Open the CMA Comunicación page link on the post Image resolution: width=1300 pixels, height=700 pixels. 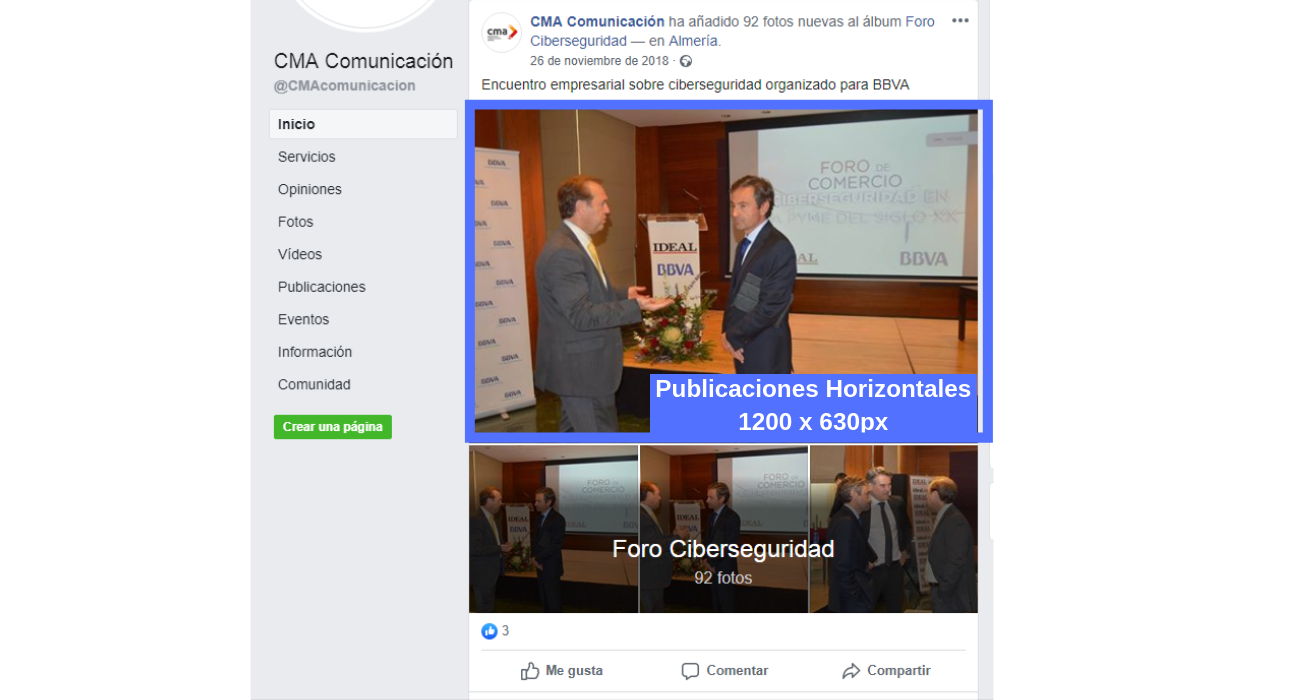[597, 21]
